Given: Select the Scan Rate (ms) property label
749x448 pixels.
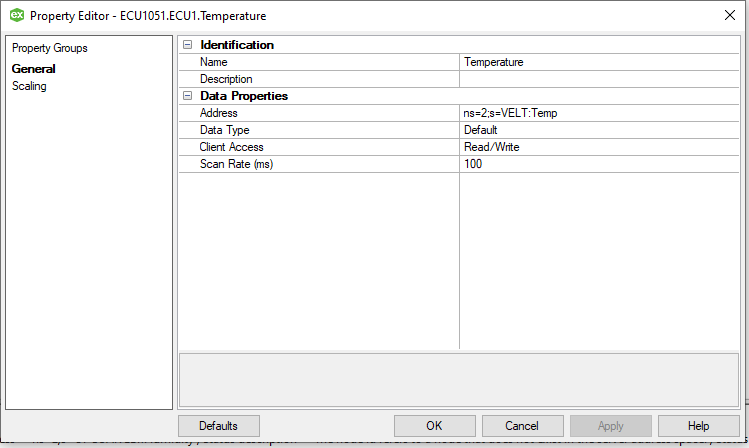Looking at the screenshot, I should (236, 164).
